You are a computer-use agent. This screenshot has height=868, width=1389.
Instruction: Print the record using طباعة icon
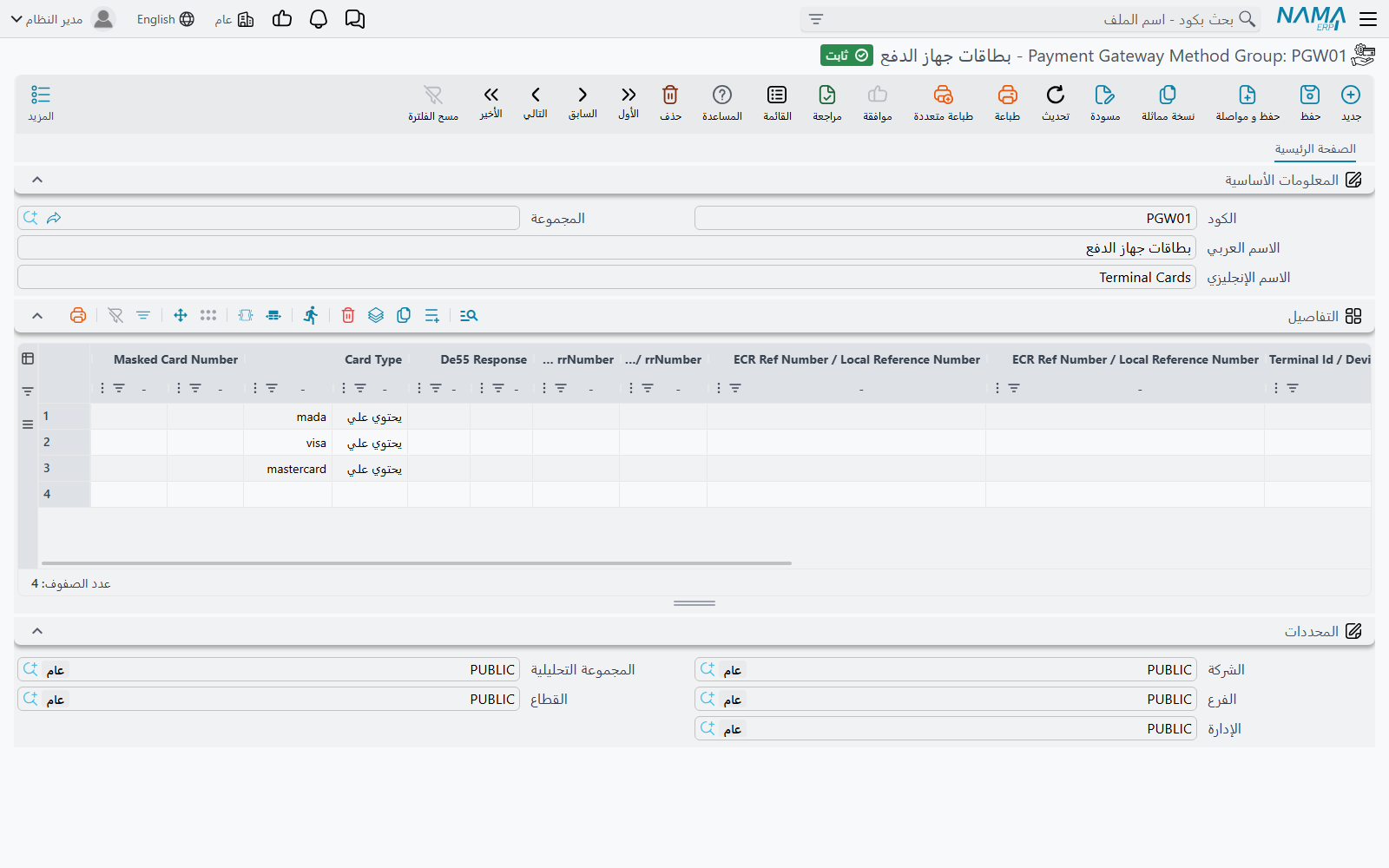click(1007, 102)
